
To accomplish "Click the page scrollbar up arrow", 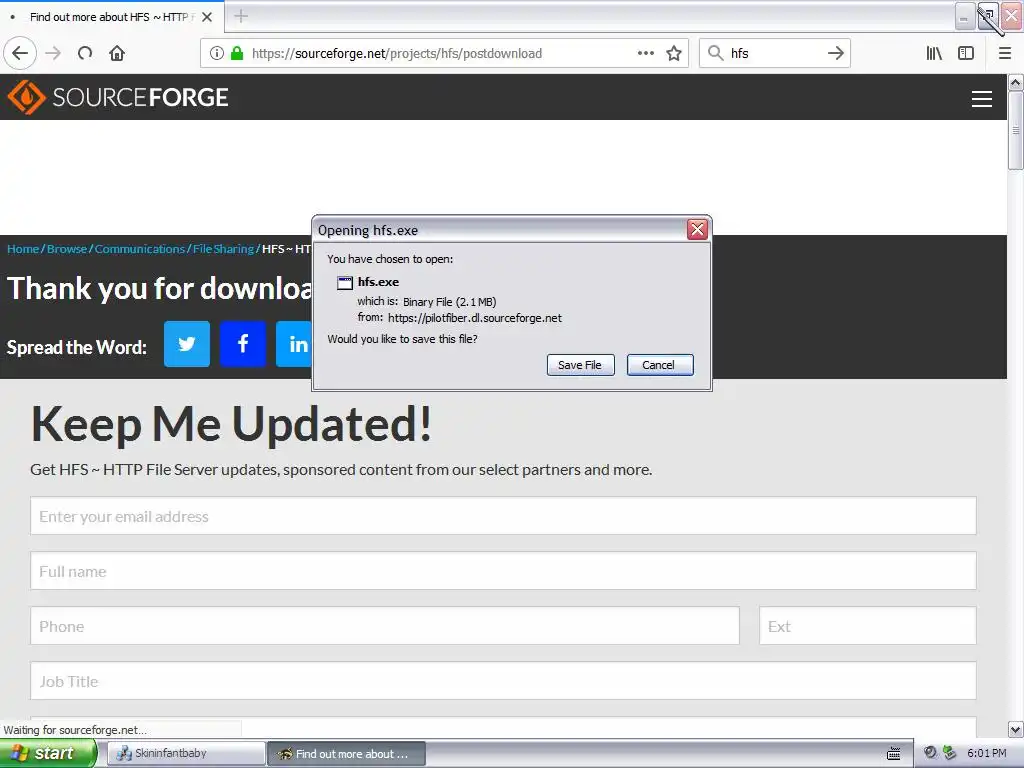I will (1015, 82).
